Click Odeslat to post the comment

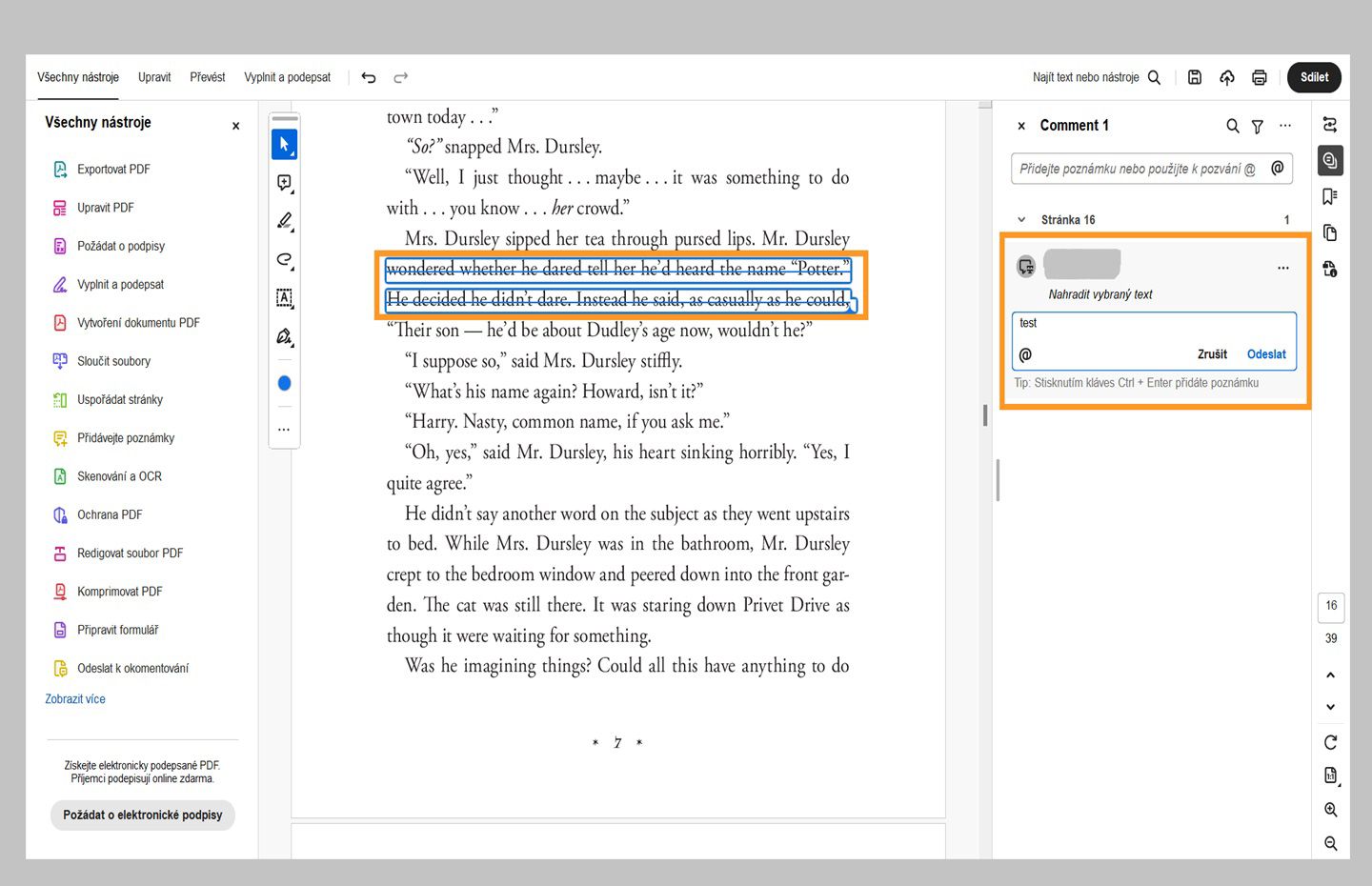[1266, 354]
